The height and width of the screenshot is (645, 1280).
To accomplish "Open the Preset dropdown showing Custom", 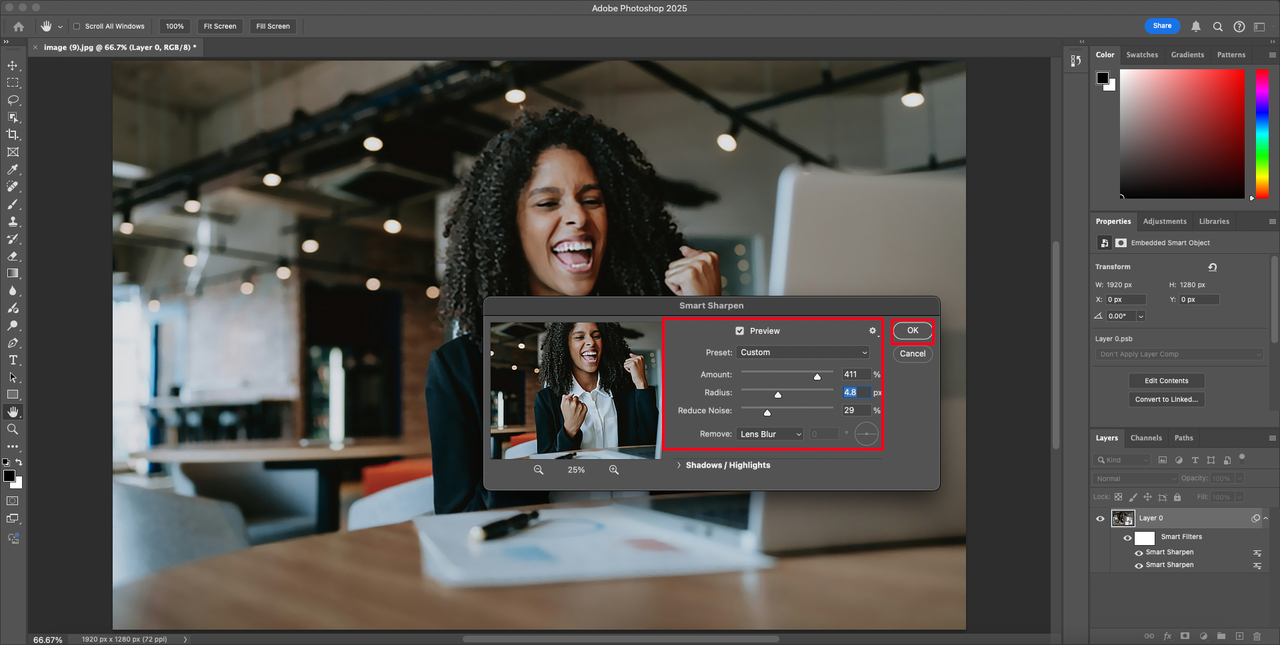I will 804,352.
